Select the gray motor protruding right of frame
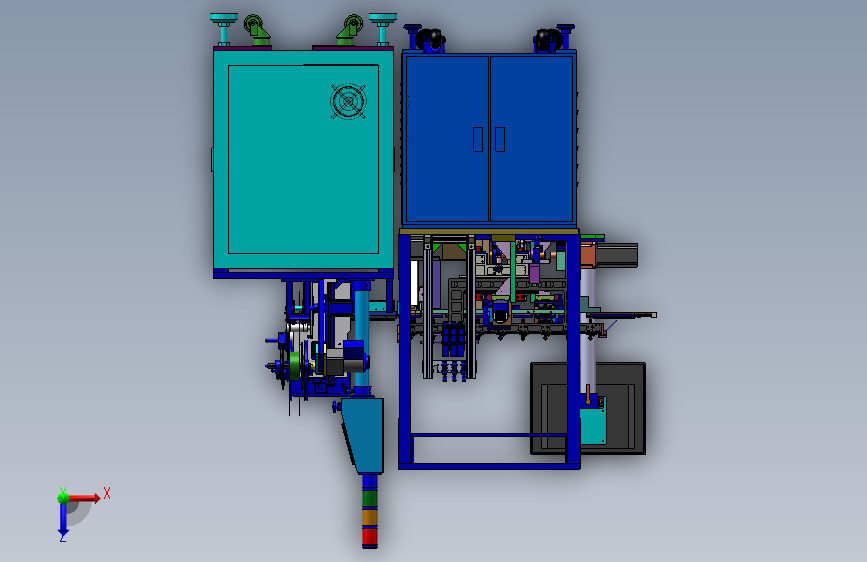This screenshot has height=562, width=867. 616,255
